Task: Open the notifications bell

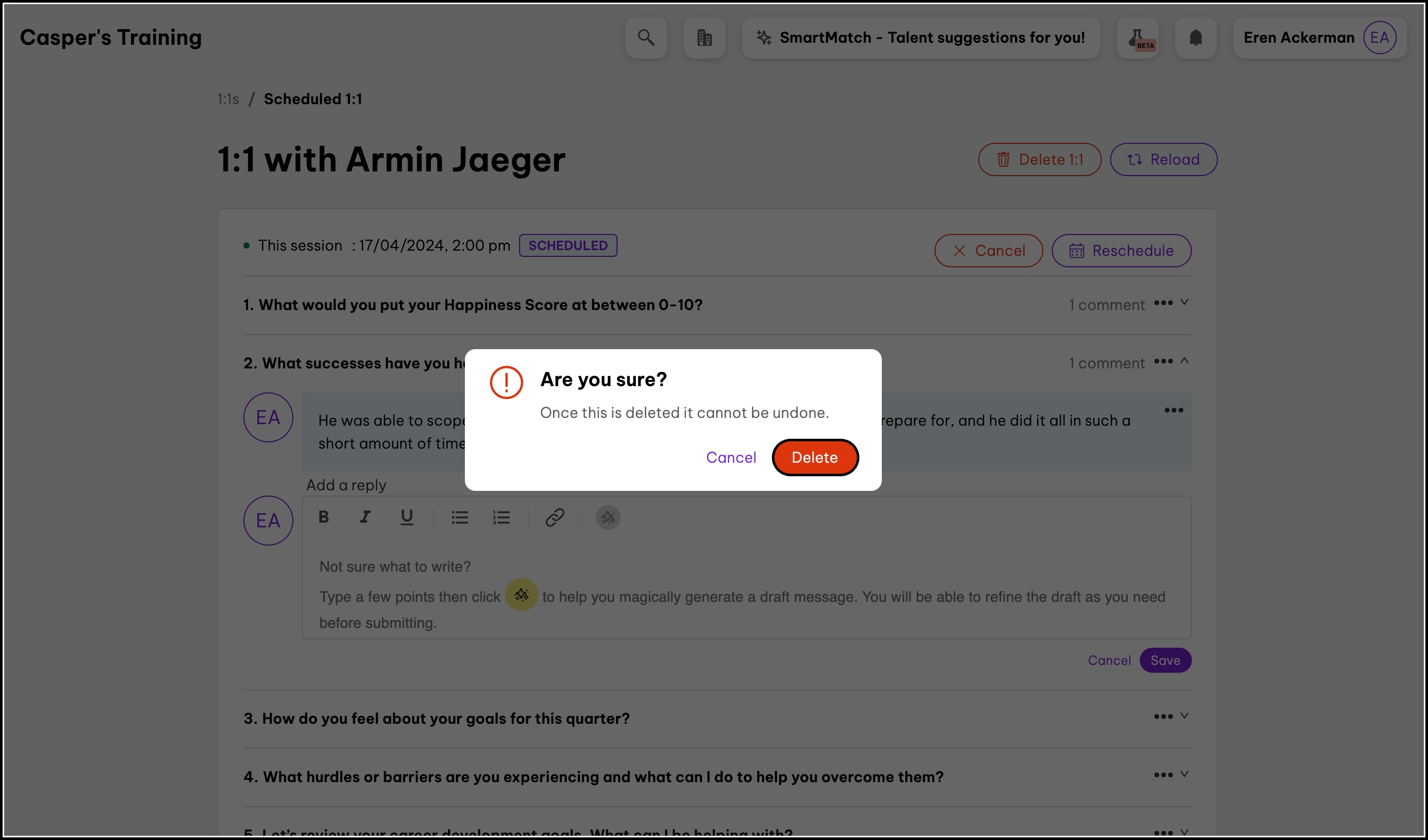Action: (x=1196, y=38)
